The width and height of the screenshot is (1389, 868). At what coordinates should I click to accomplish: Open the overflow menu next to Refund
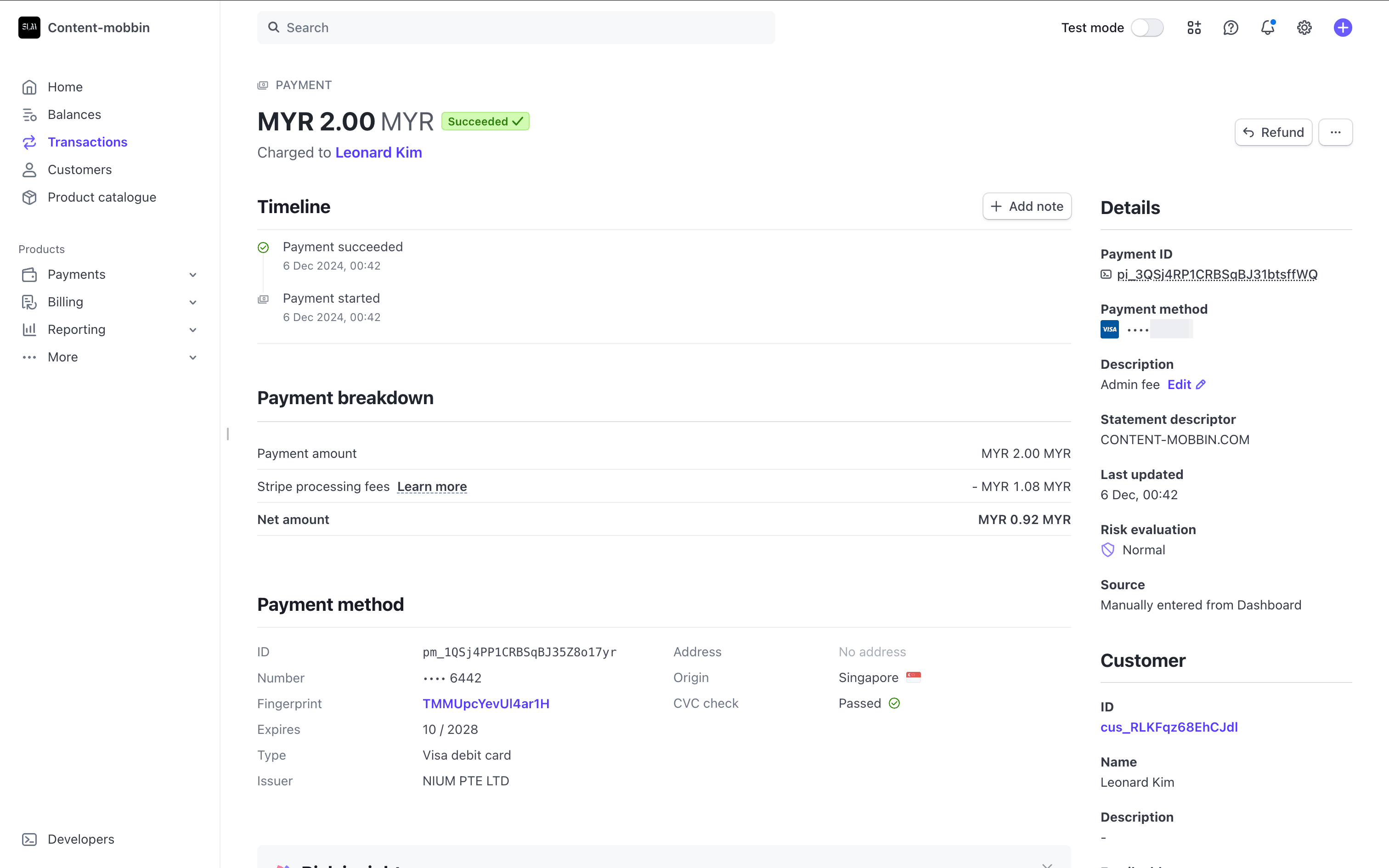click(1335, 133)
